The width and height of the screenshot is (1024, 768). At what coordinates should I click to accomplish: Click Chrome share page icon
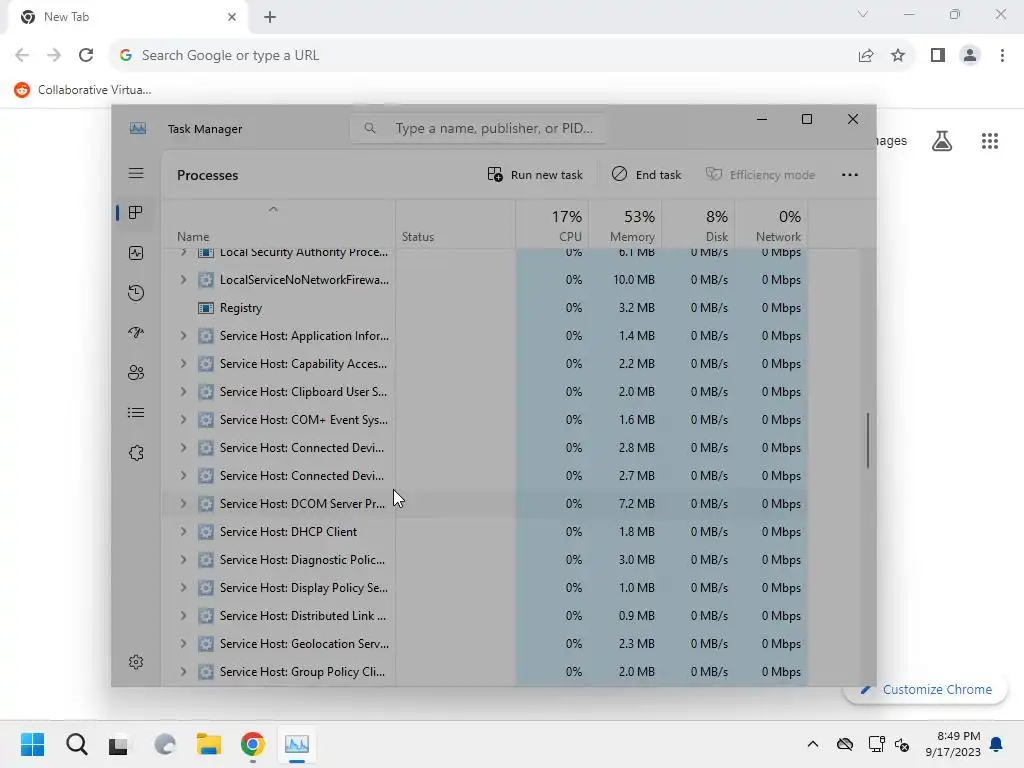pos(866,56)
